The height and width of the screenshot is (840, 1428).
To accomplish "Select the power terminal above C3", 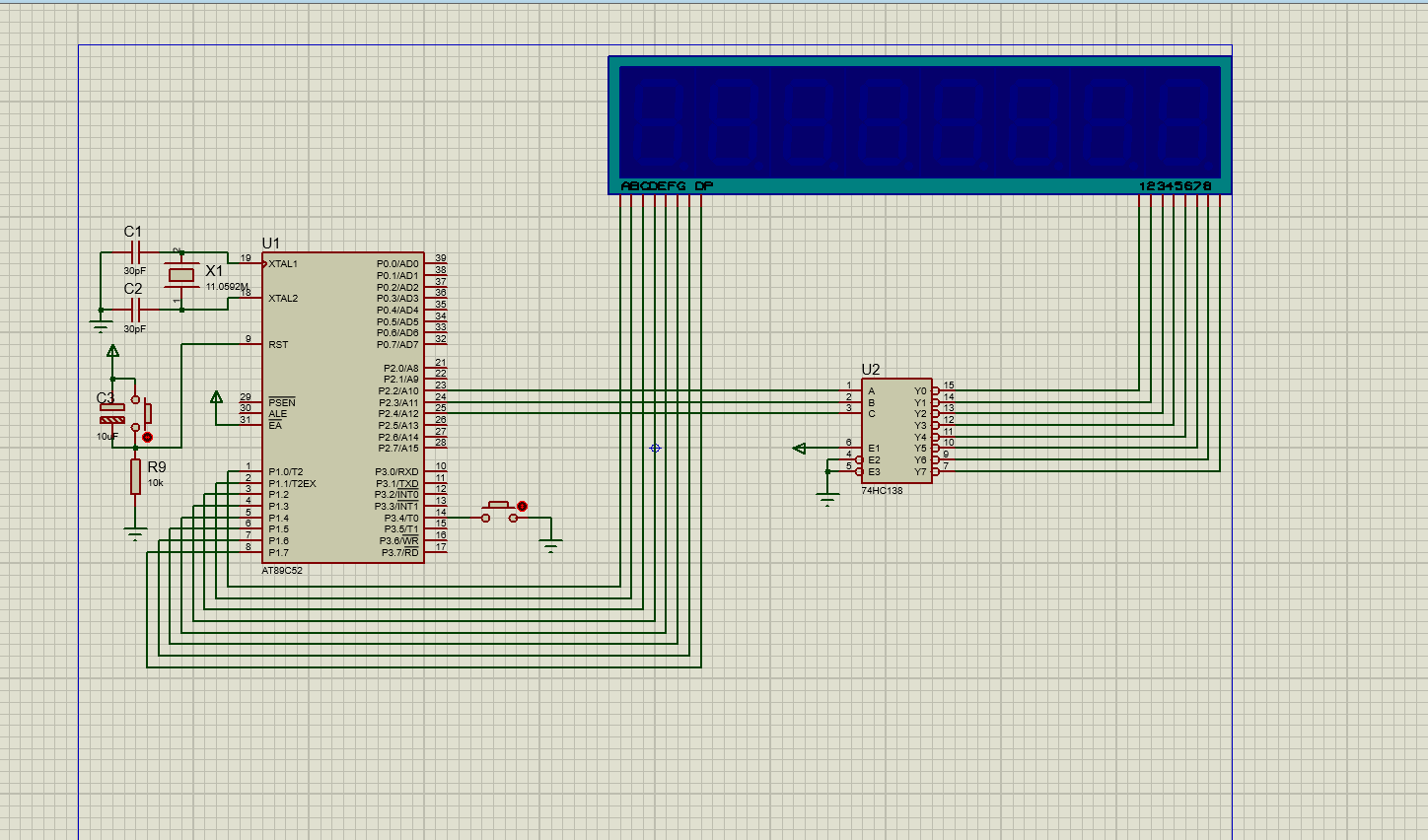I will pyautogui.click(x=112, y=352).
